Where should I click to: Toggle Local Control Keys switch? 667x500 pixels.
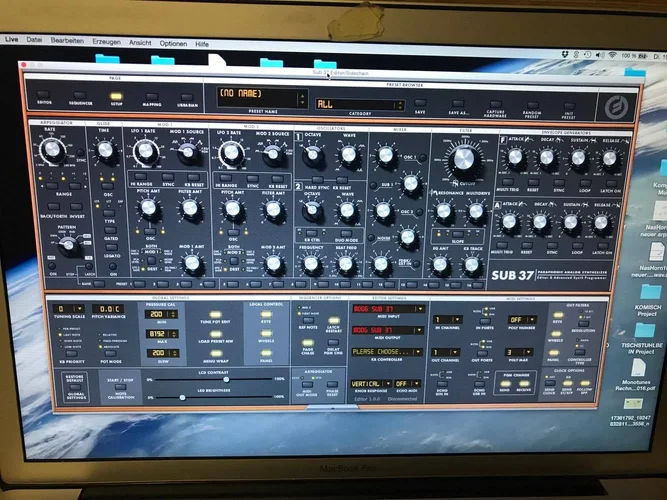tap(266, 314)
